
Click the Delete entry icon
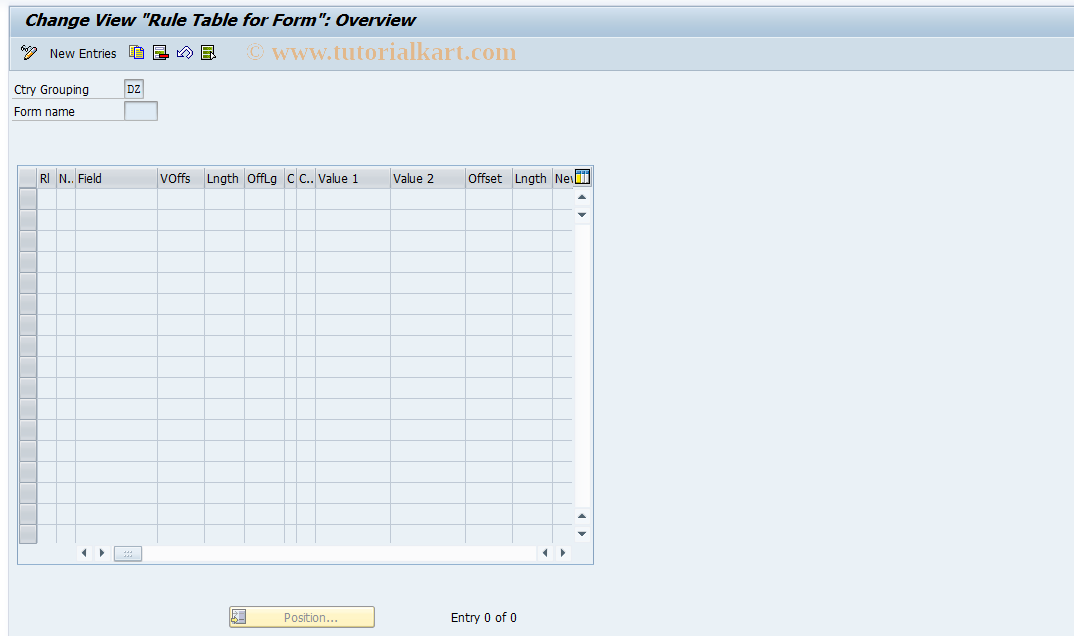pyautogui.click(x=161, y=53)
